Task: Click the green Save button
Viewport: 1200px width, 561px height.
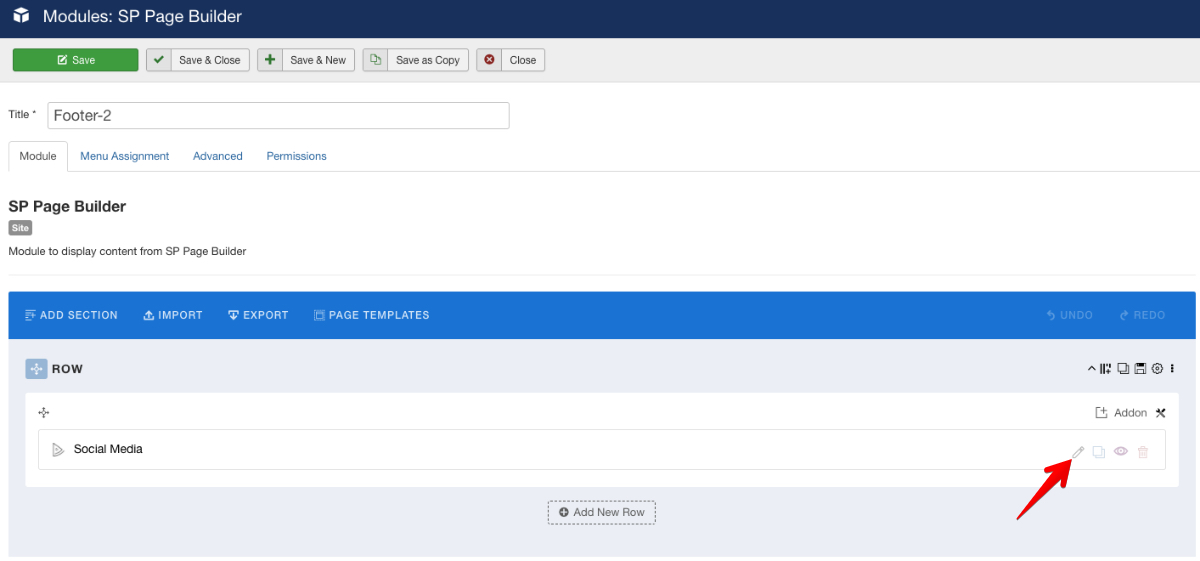Action: pyautogui.click(x=76, y=60)
